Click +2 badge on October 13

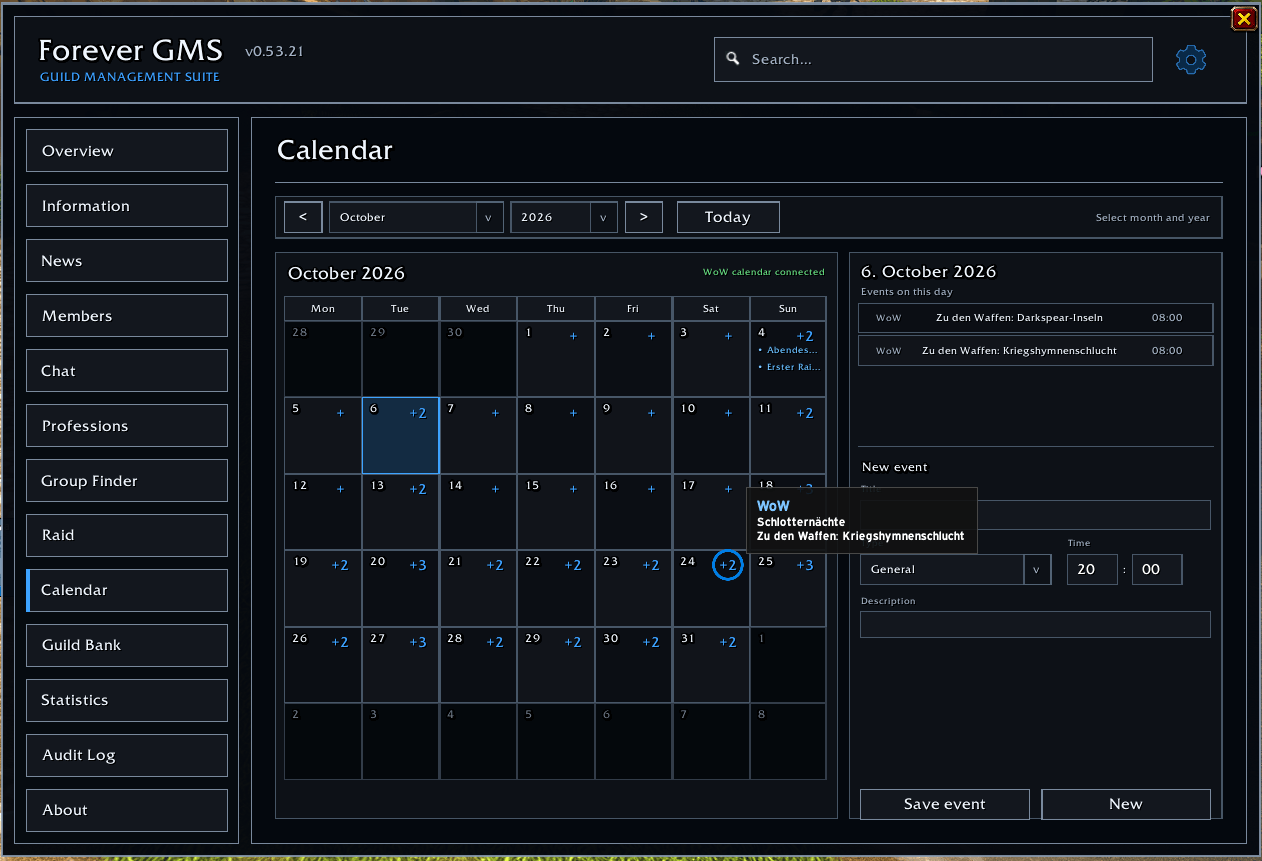[418, 489]
